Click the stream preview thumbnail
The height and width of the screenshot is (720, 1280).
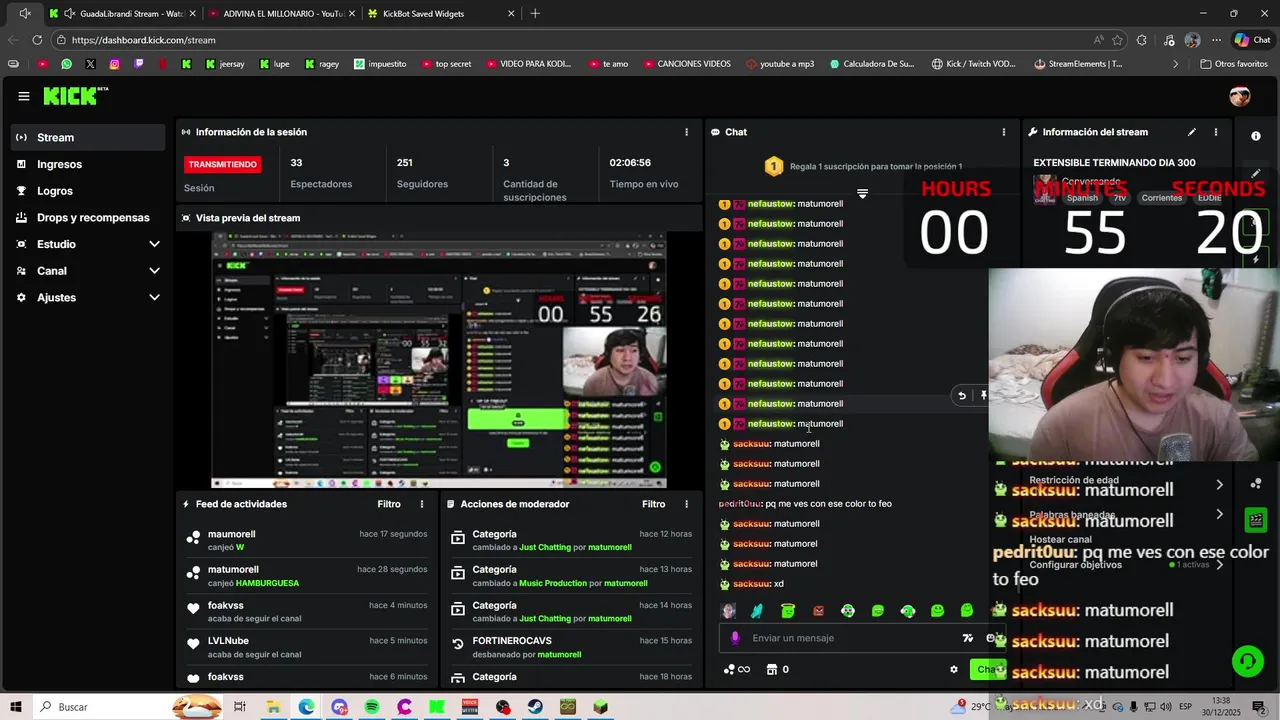point(439,360)
